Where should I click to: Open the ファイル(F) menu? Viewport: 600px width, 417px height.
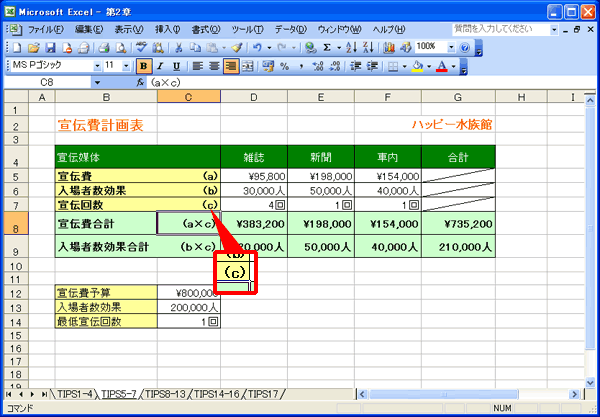46,29
